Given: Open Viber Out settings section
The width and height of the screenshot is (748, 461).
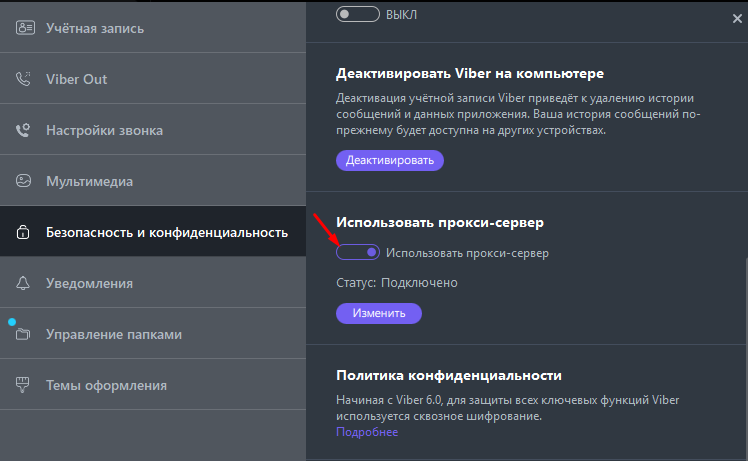Looking at the screenshot, I should [x=153, y=78].
